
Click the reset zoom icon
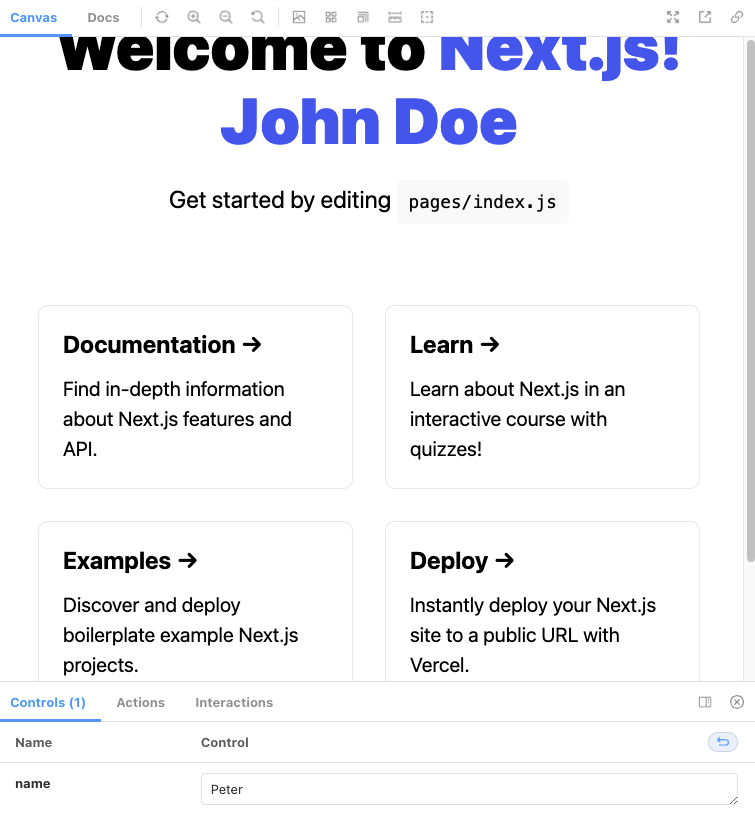point(258,17)
